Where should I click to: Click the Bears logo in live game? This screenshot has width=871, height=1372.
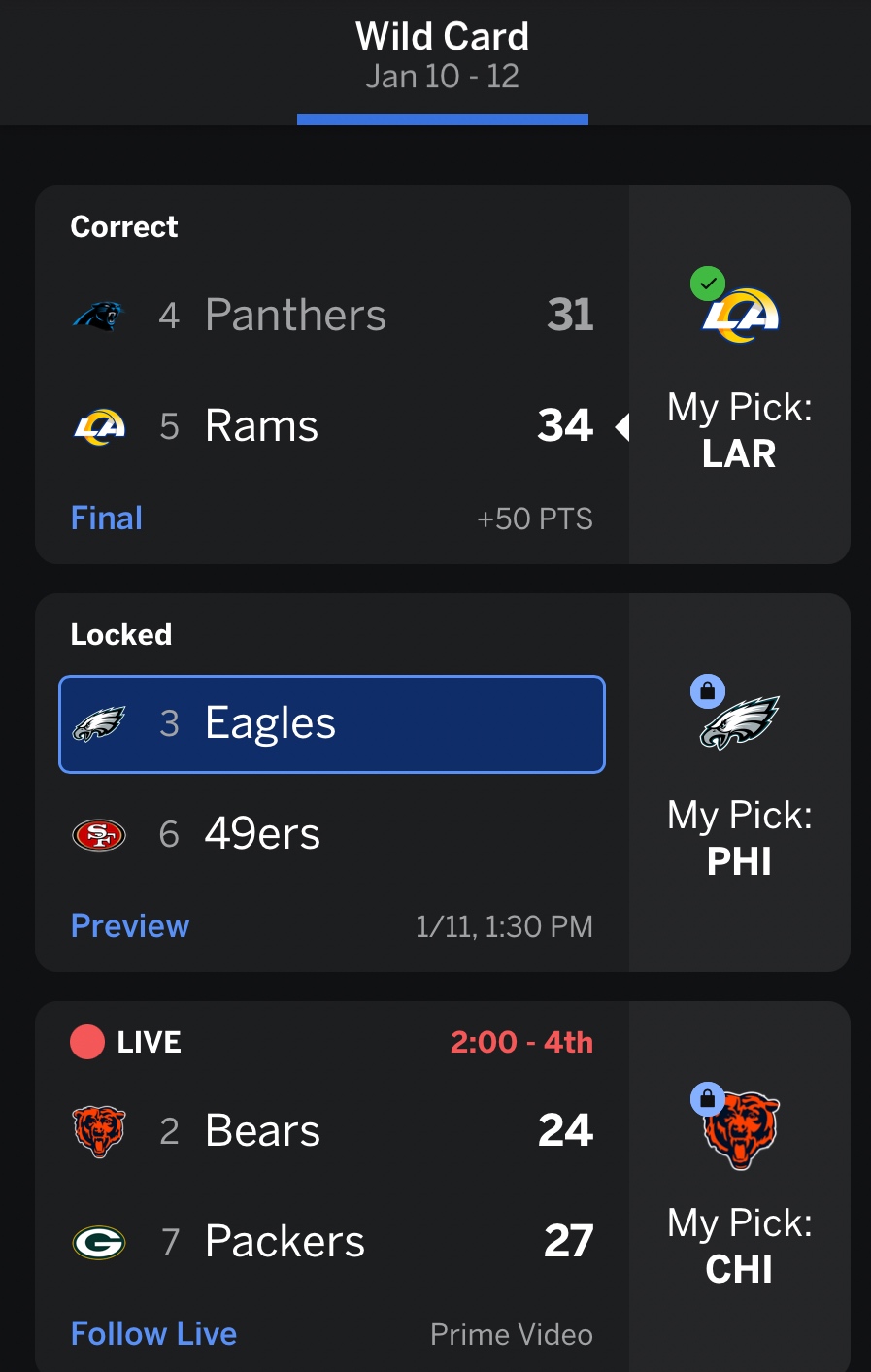click(99, 1131)
